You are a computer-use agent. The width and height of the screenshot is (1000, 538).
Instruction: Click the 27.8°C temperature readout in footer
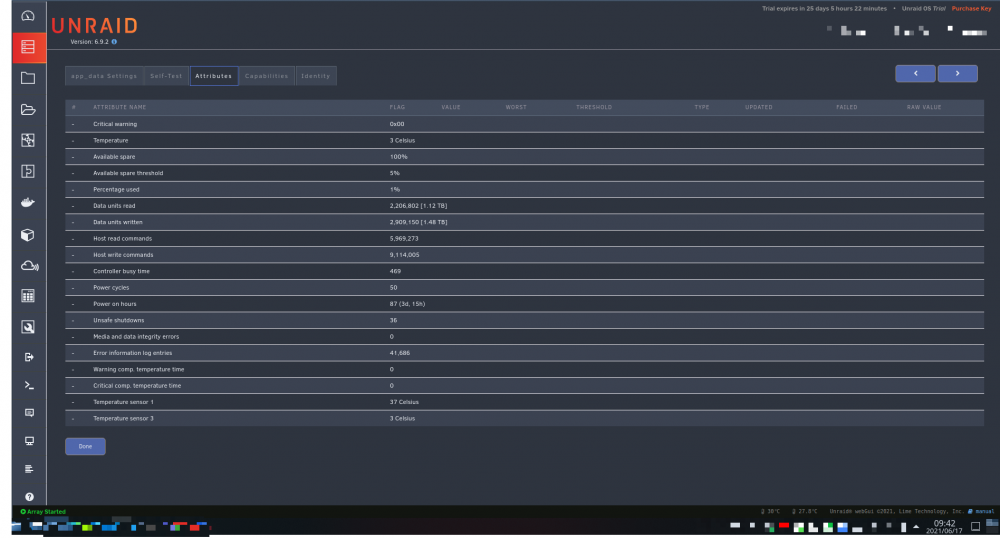click(x=805, y=511)
